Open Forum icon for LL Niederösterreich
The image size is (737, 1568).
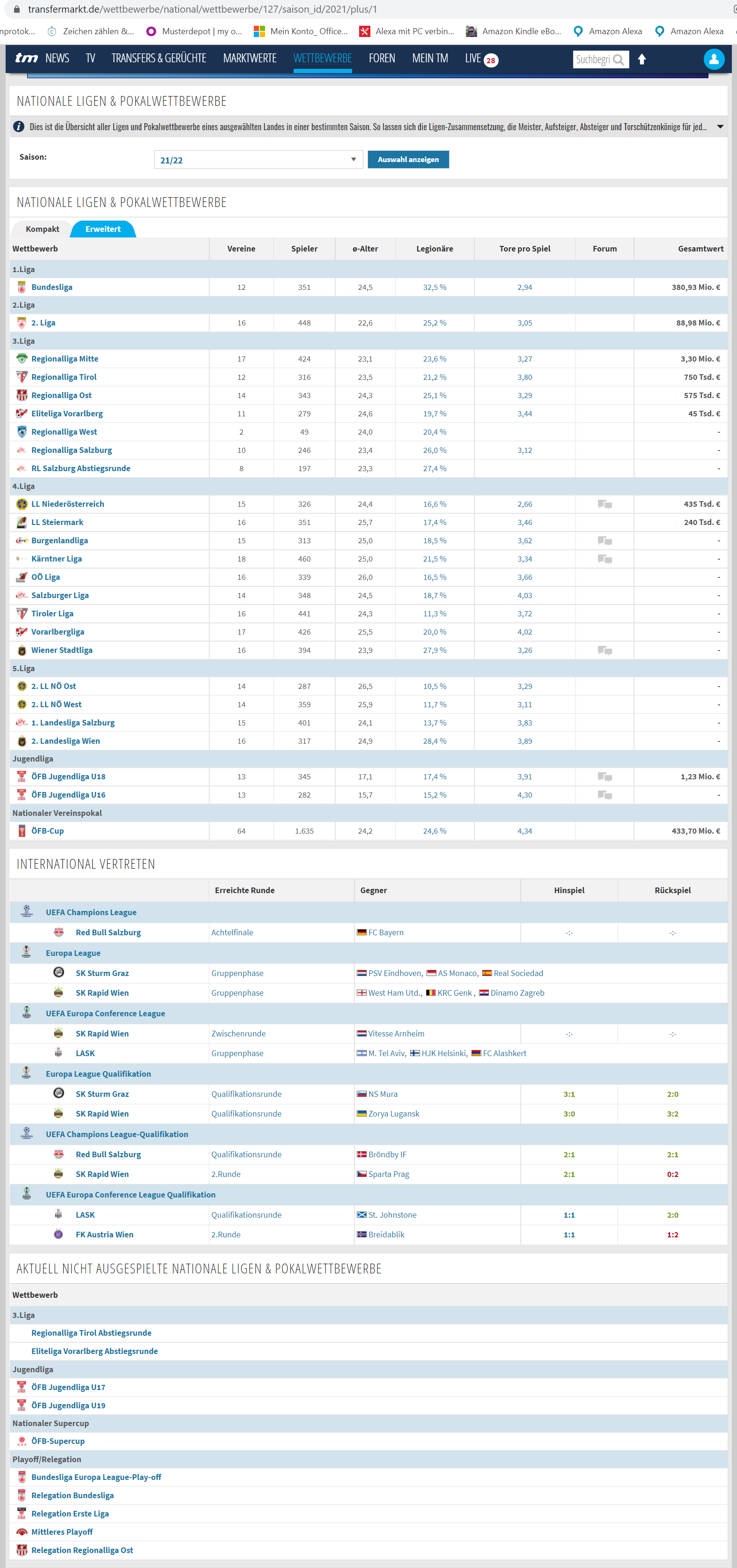(604, 504)
